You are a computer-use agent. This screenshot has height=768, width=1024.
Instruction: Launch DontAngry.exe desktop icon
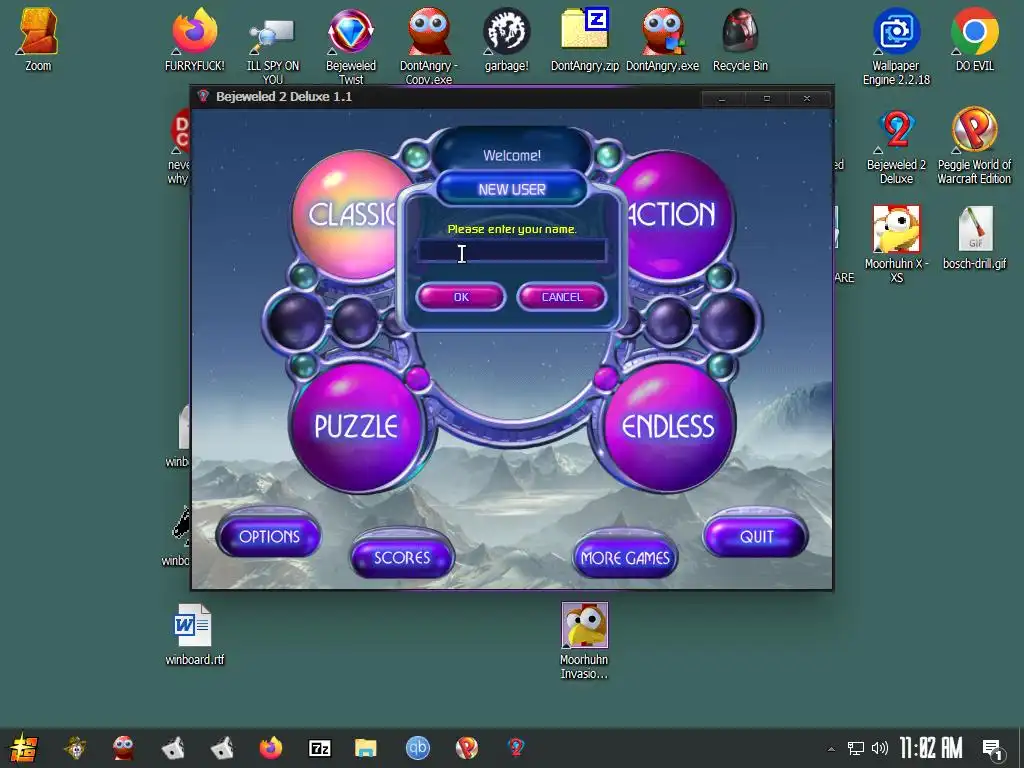click(x=662, y=39)
